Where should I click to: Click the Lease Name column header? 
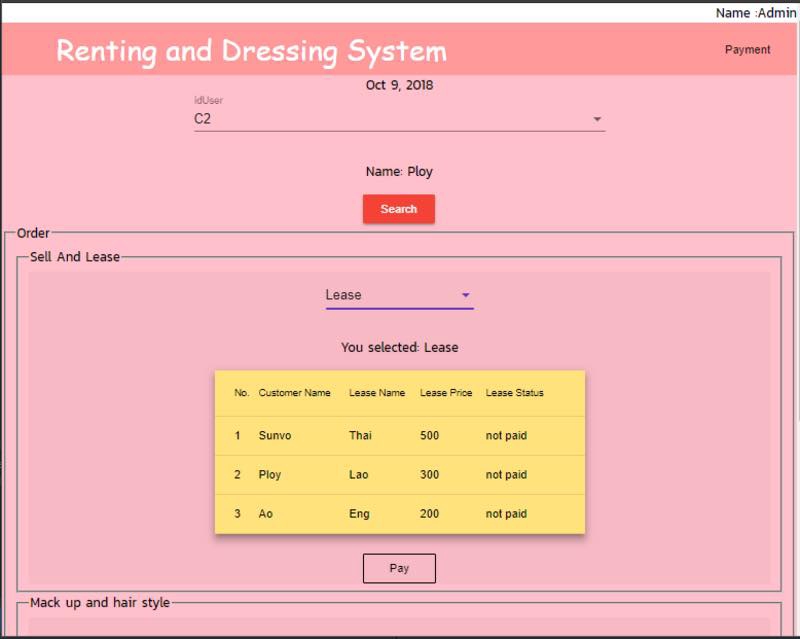tap(377, 392)
